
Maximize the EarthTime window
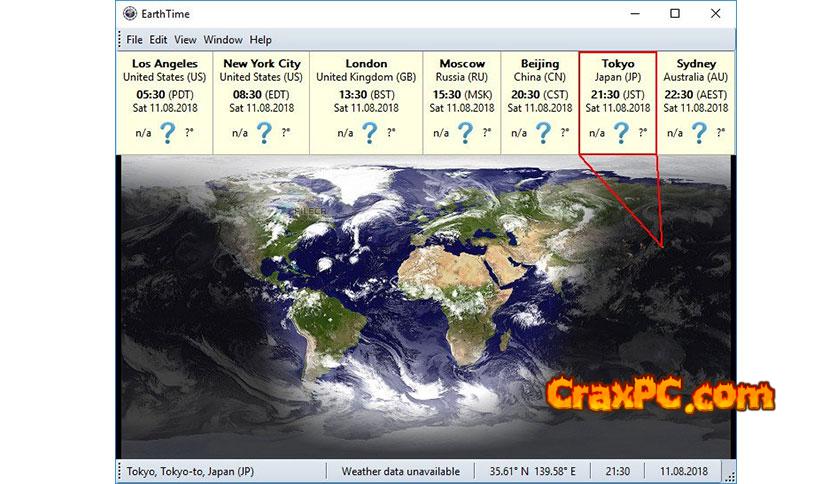point(675,14)
